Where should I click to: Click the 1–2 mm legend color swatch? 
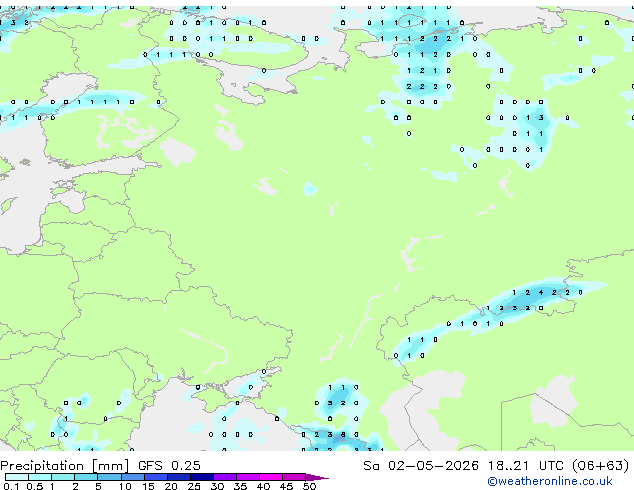63,477
